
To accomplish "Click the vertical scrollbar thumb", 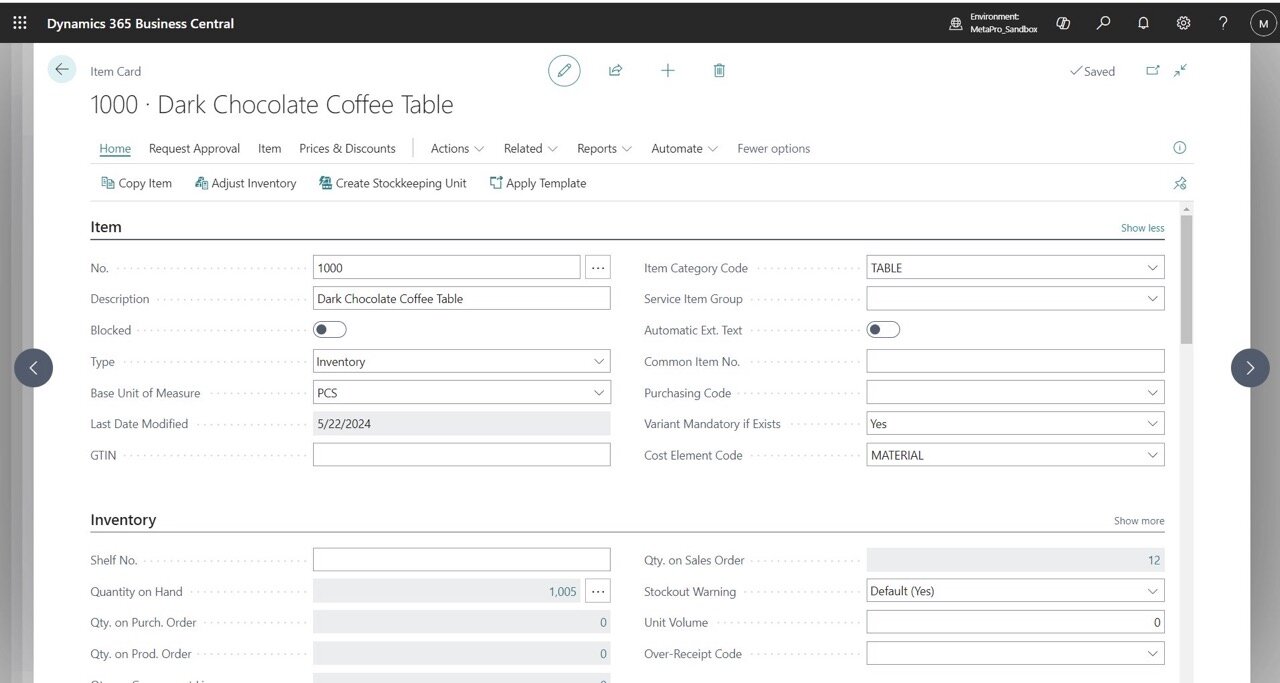I will click(1187, 280).
